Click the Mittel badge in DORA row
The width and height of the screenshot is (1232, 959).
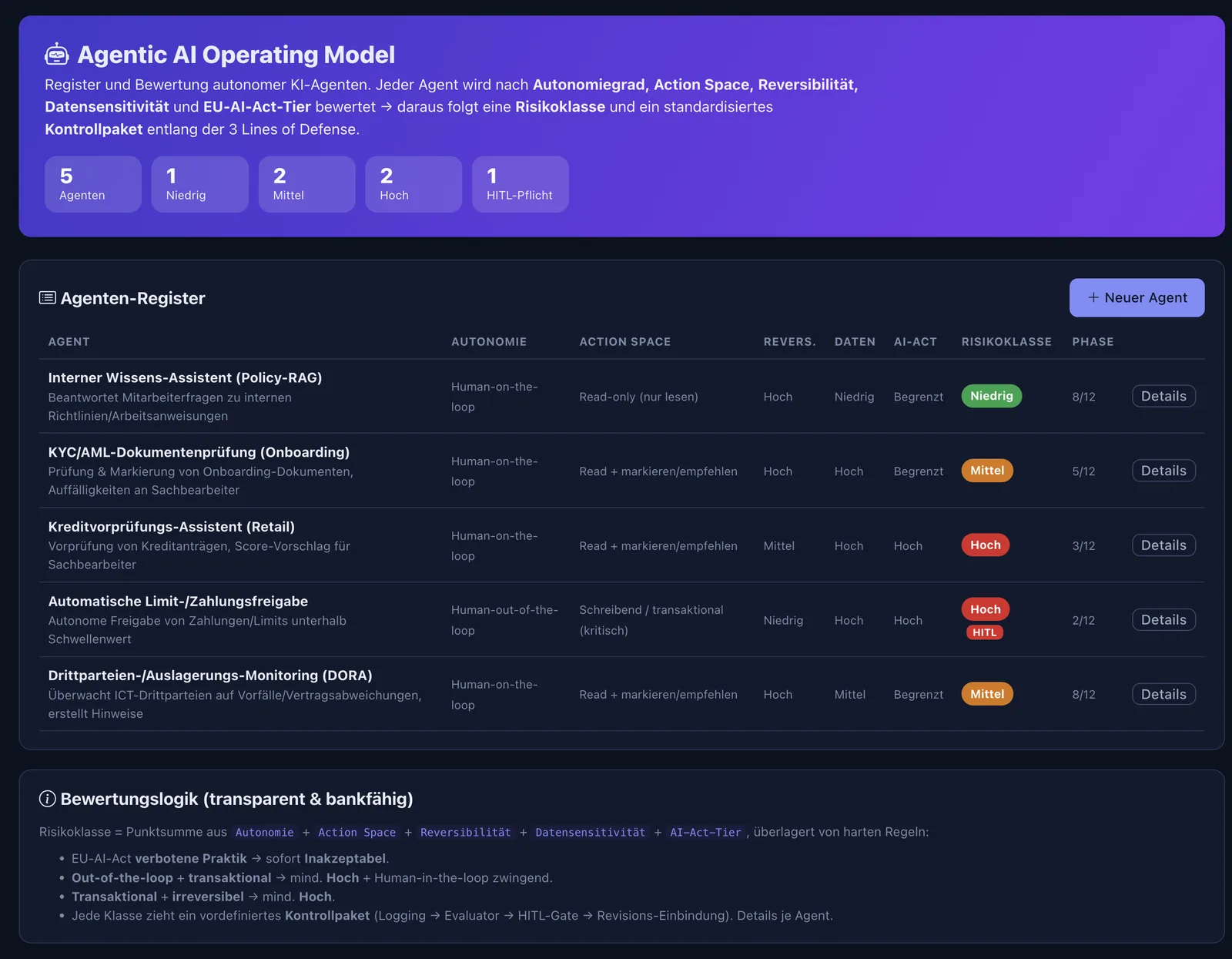tap(987, 694)
